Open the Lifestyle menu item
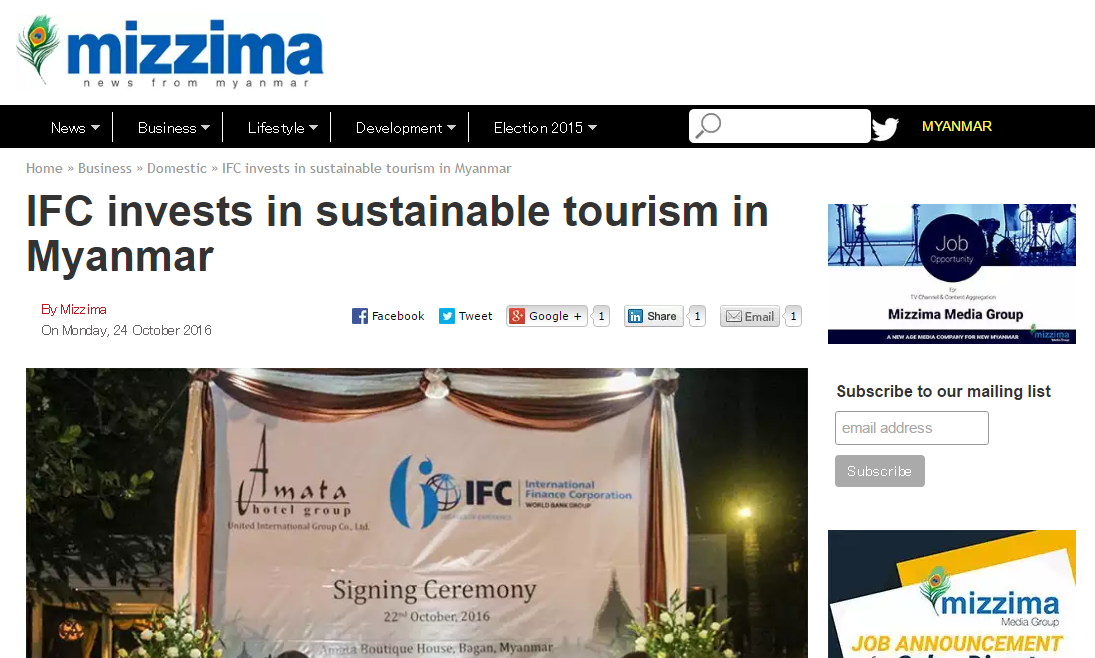The height and width of the screenshot is (658, 1095). coord(276,128)
